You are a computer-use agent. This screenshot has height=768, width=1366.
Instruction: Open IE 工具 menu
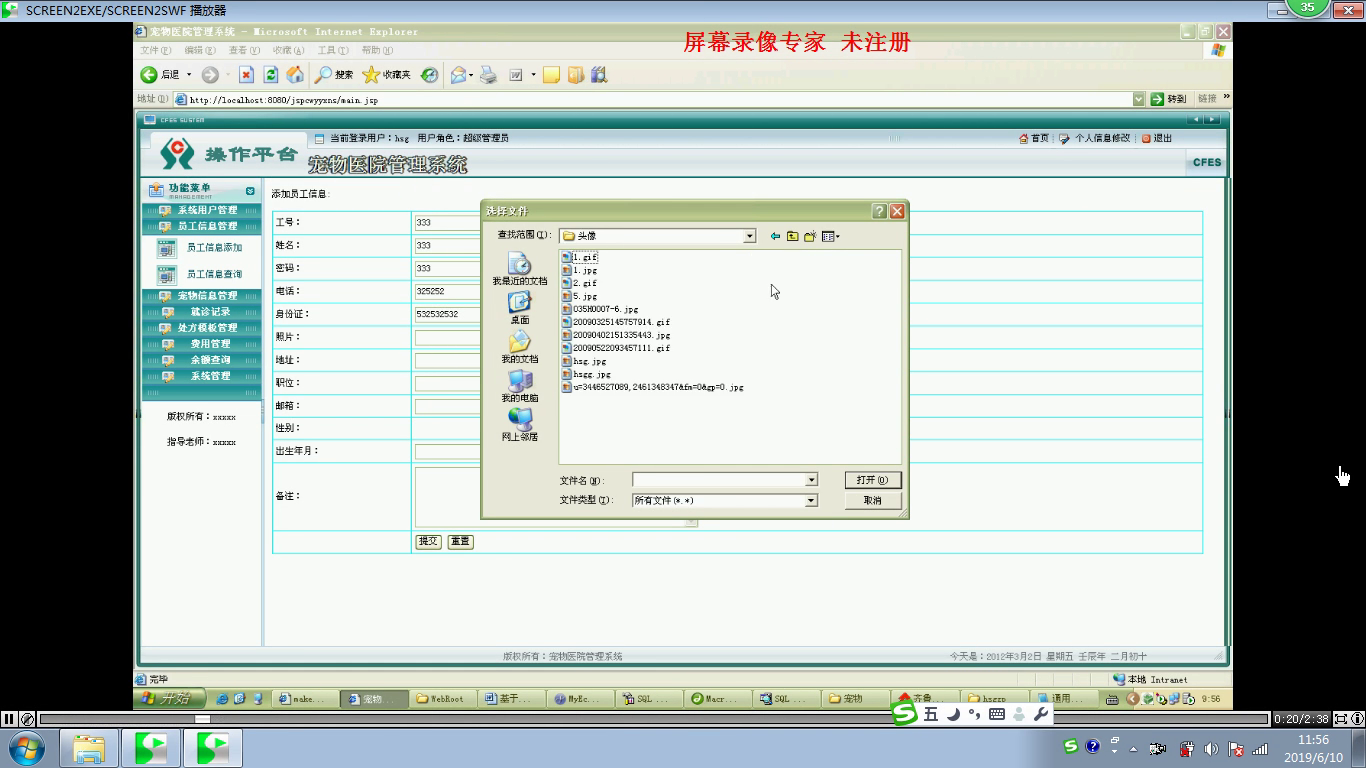coord(332,50)
